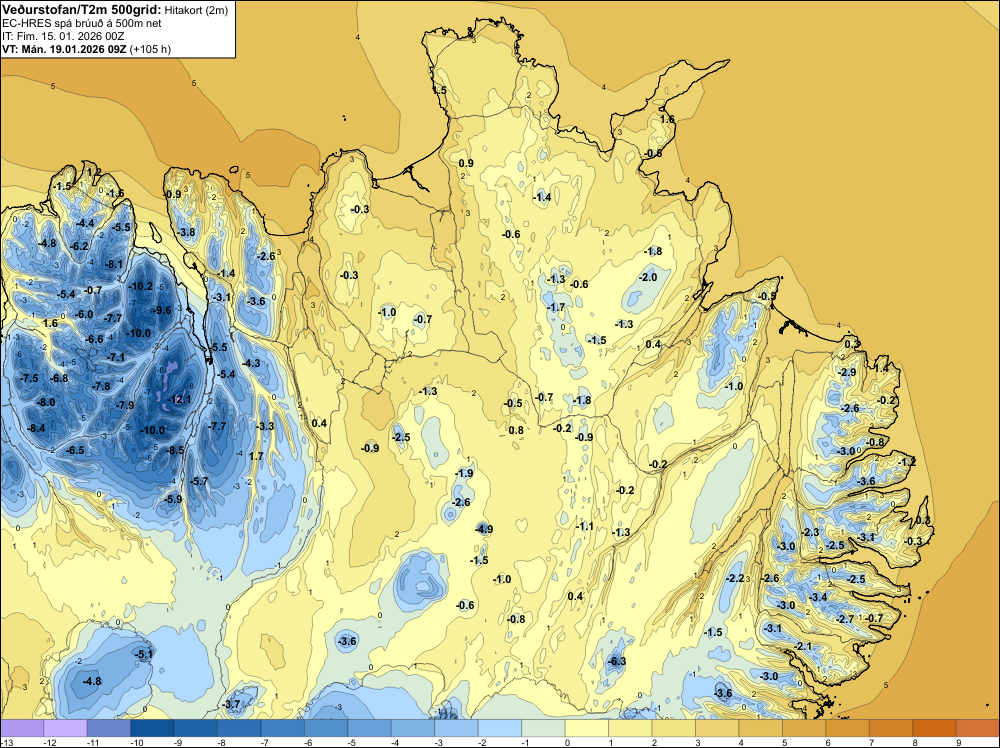The width and height of the screenshot is (1000, 748).
Task: Click the temperature label -10.2
Action: 140,286
